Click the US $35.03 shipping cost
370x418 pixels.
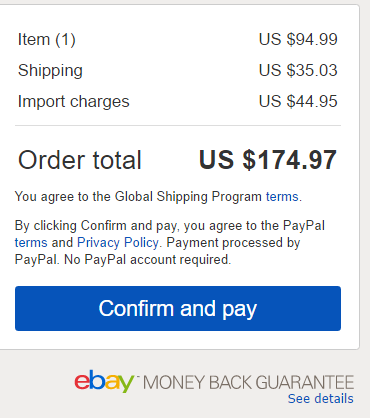(x=298, y=70)
